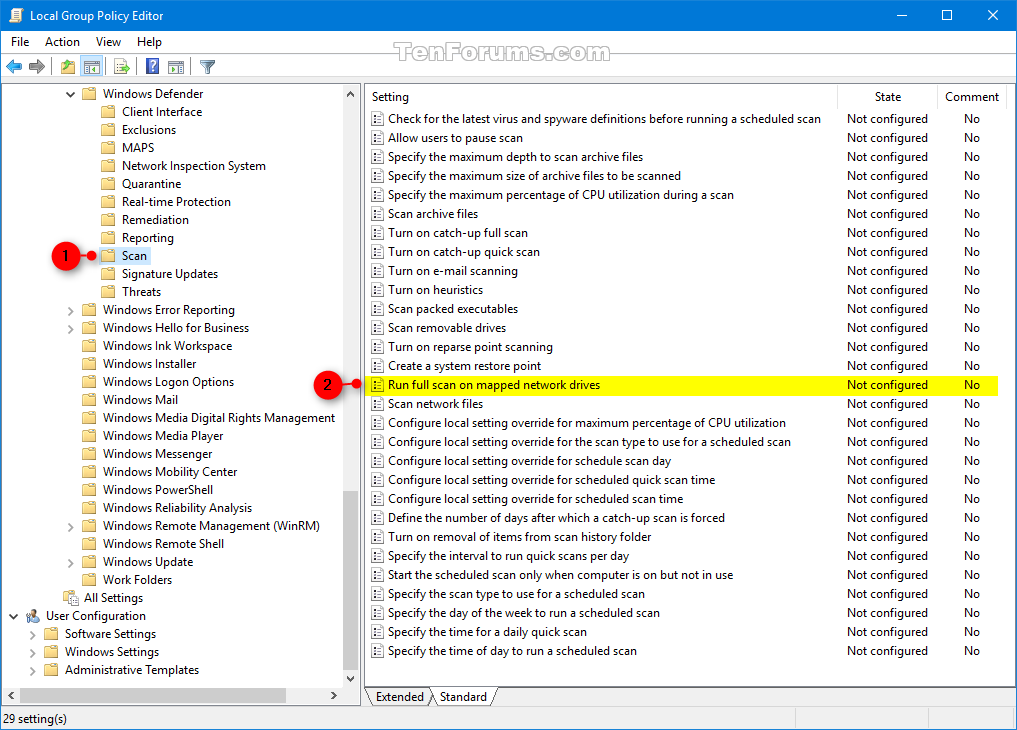Toggle Show/Hide Action Pane toolbar icon
Viewport: 1017px width, 730px height.
[x=176, y=66]
